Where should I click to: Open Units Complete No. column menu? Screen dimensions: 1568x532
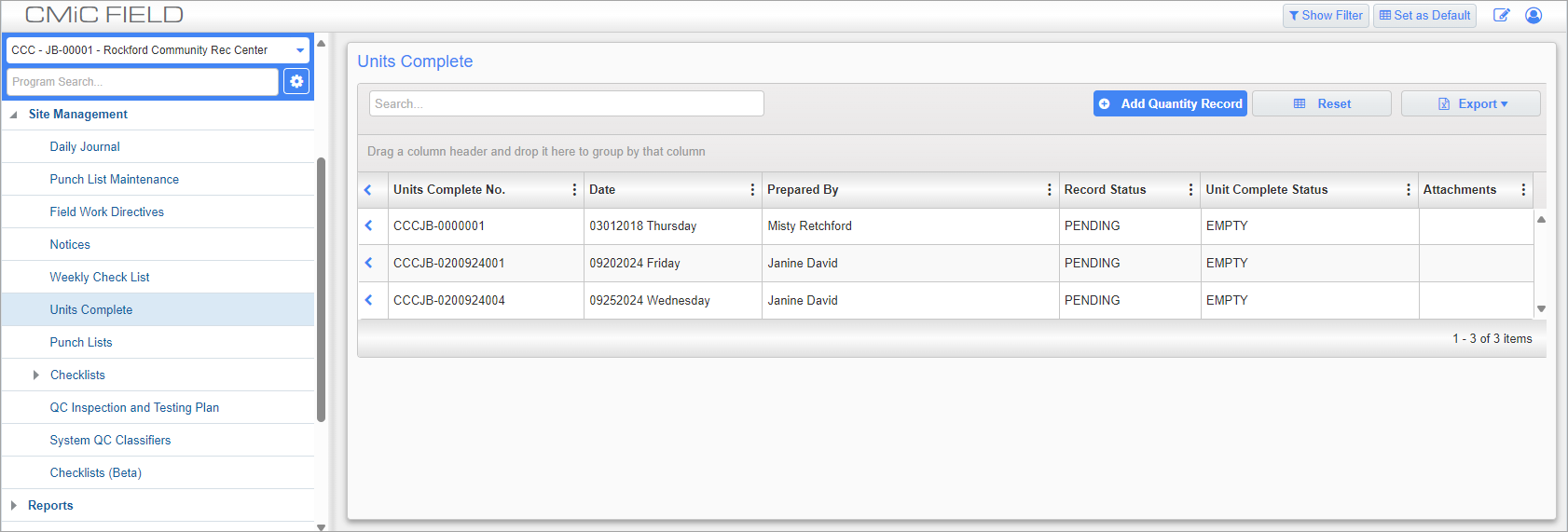pos(574,190)
